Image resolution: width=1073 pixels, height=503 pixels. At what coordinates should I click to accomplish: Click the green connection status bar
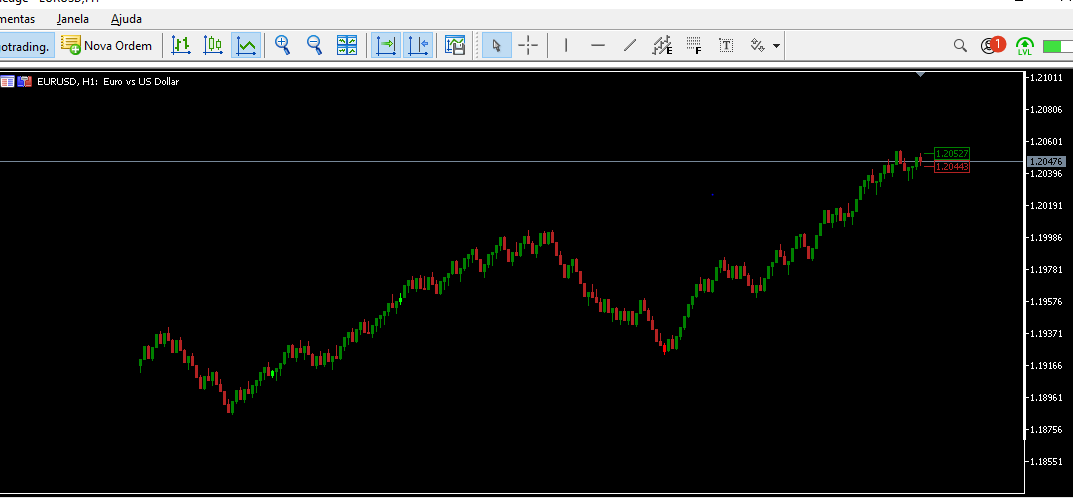pos(1057,46)
